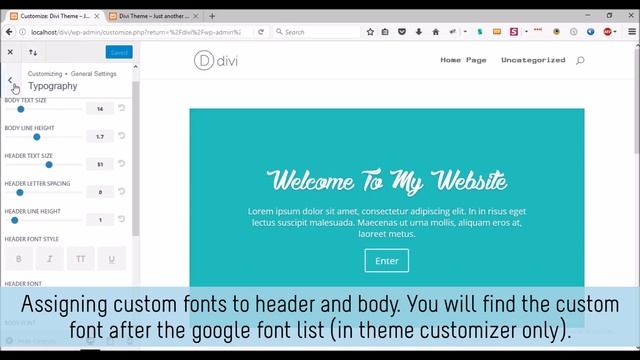Open the bookmarks list clipboard icon
Viewport: 640px width, 360px height.
pos(385,32)
